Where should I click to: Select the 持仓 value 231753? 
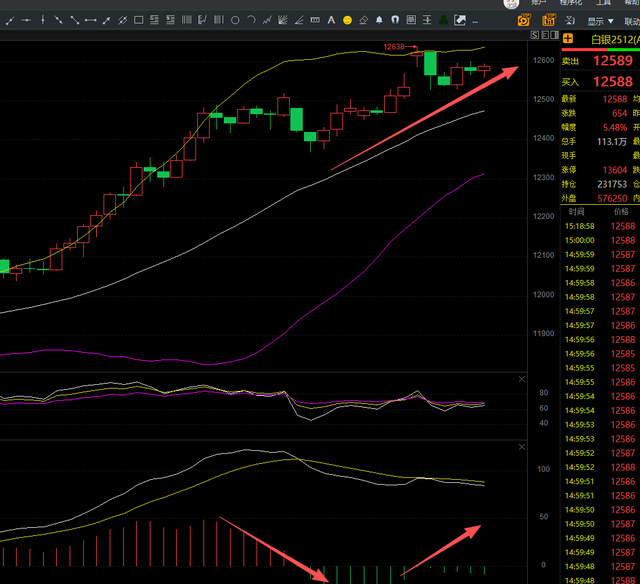pos(612,184)
